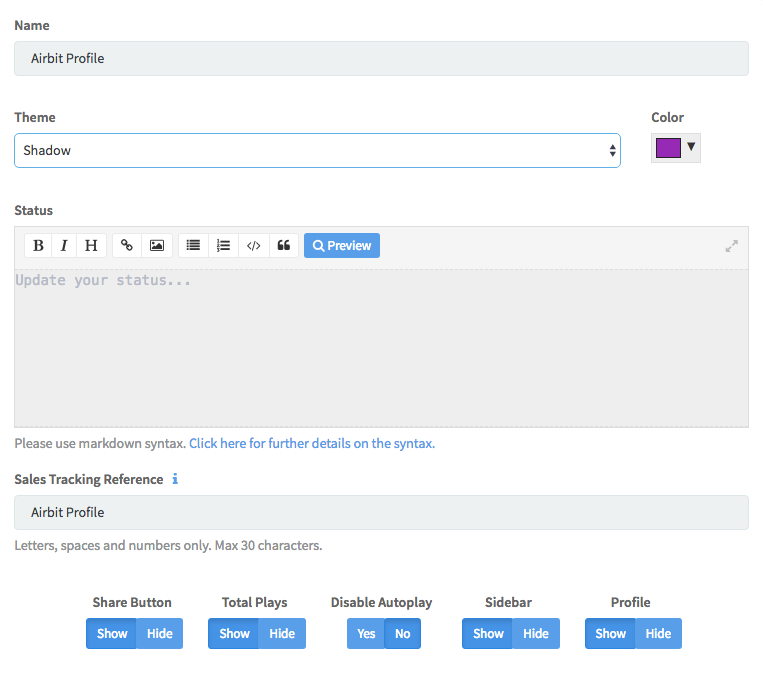Select the purple color swatch
This screenshot has width=763, height=678.
coord(668,147)
